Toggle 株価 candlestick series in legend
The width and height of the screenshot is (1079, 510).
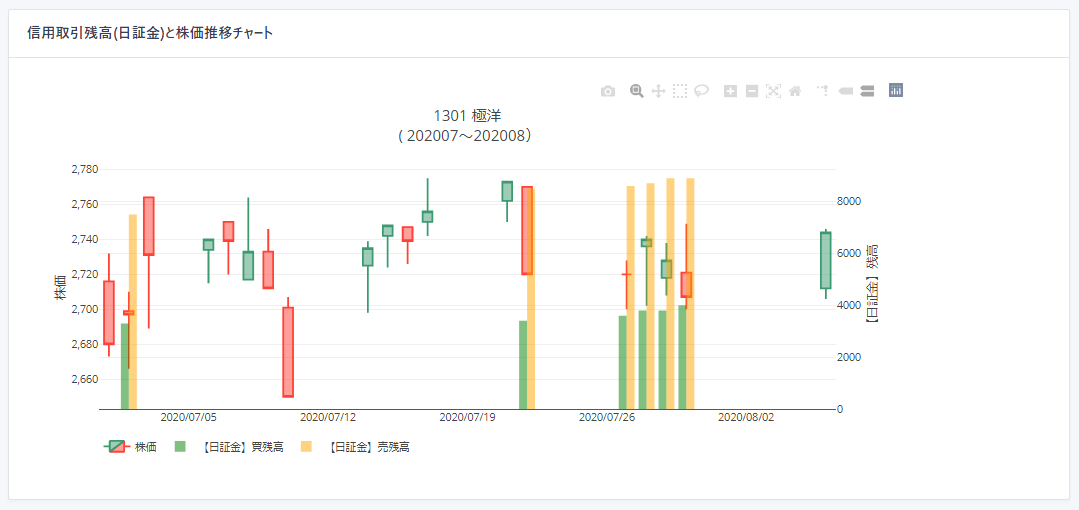point(146,447)
